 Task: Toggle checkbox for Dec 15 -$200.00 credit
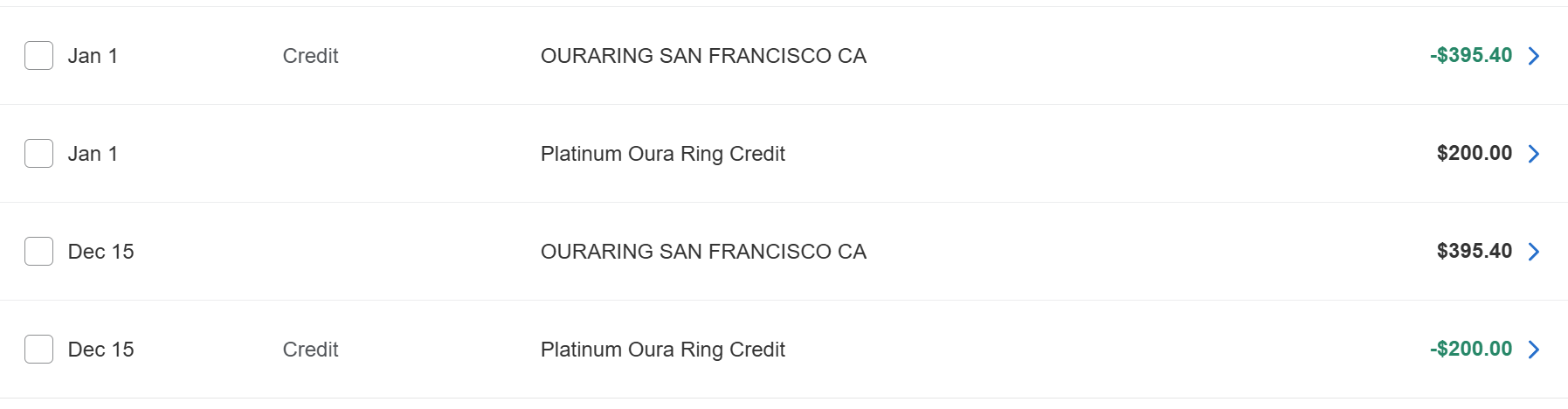point(38,350)
